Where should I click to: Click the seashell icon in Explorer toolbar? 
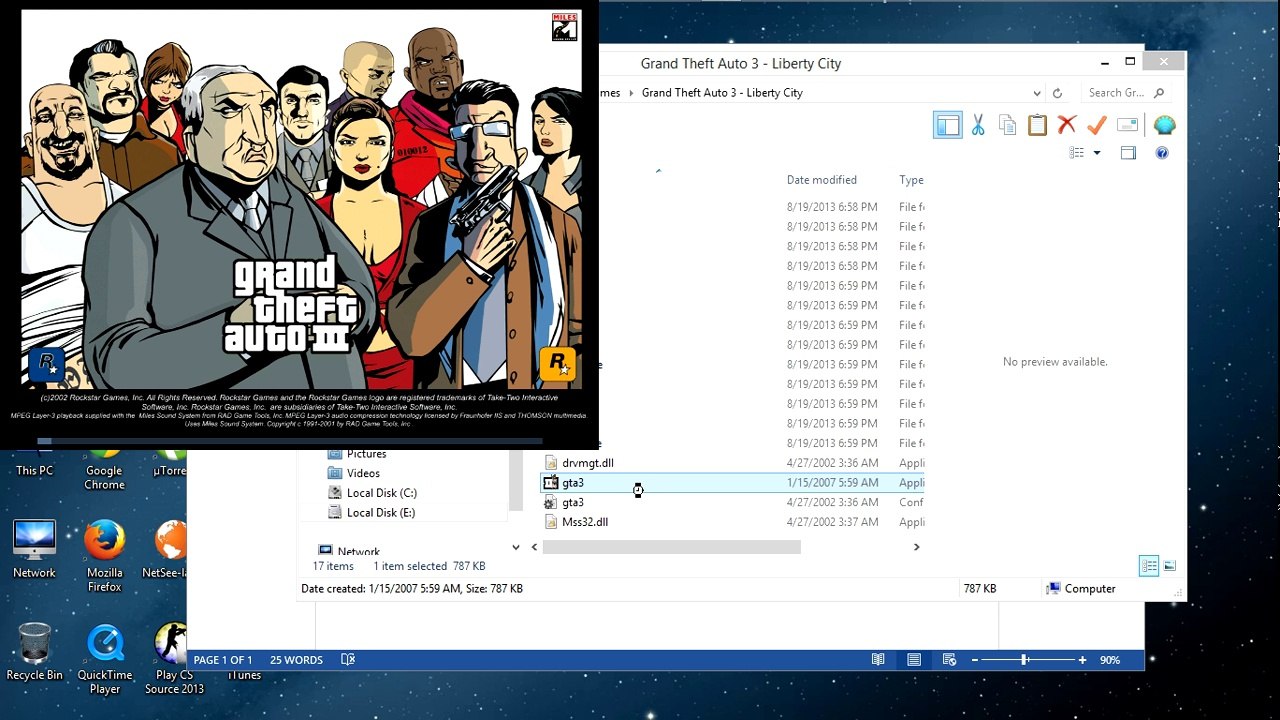(x=1164, y=125)
